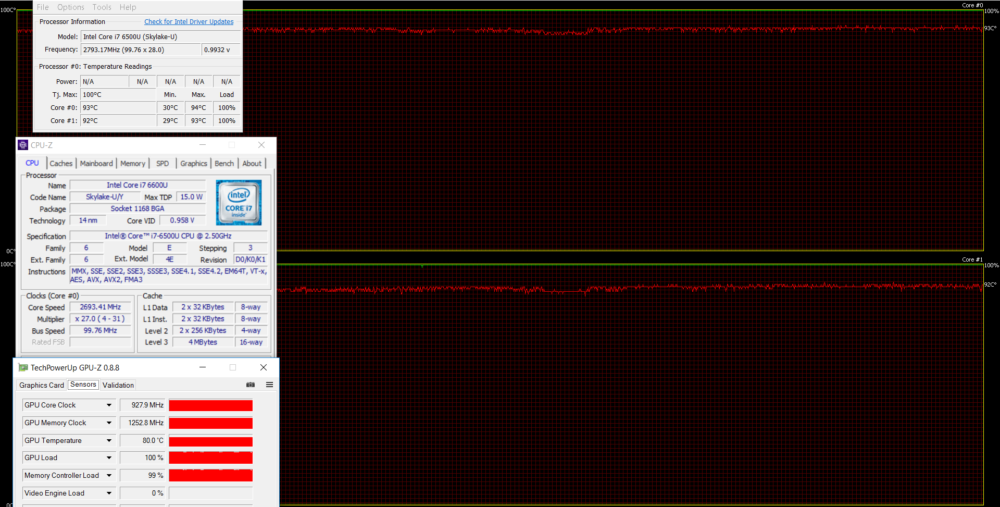Select the Graphics Card tab in GPU-Z
This screenshot has width=1000, height=507.
pyautogui.click(x=41, y=385)
